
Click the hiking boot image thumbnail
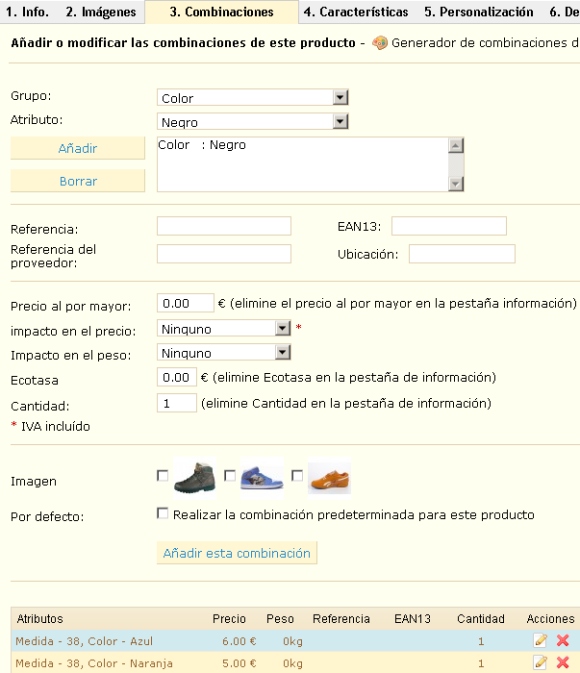pyautogui.click(x=194, y=478)
